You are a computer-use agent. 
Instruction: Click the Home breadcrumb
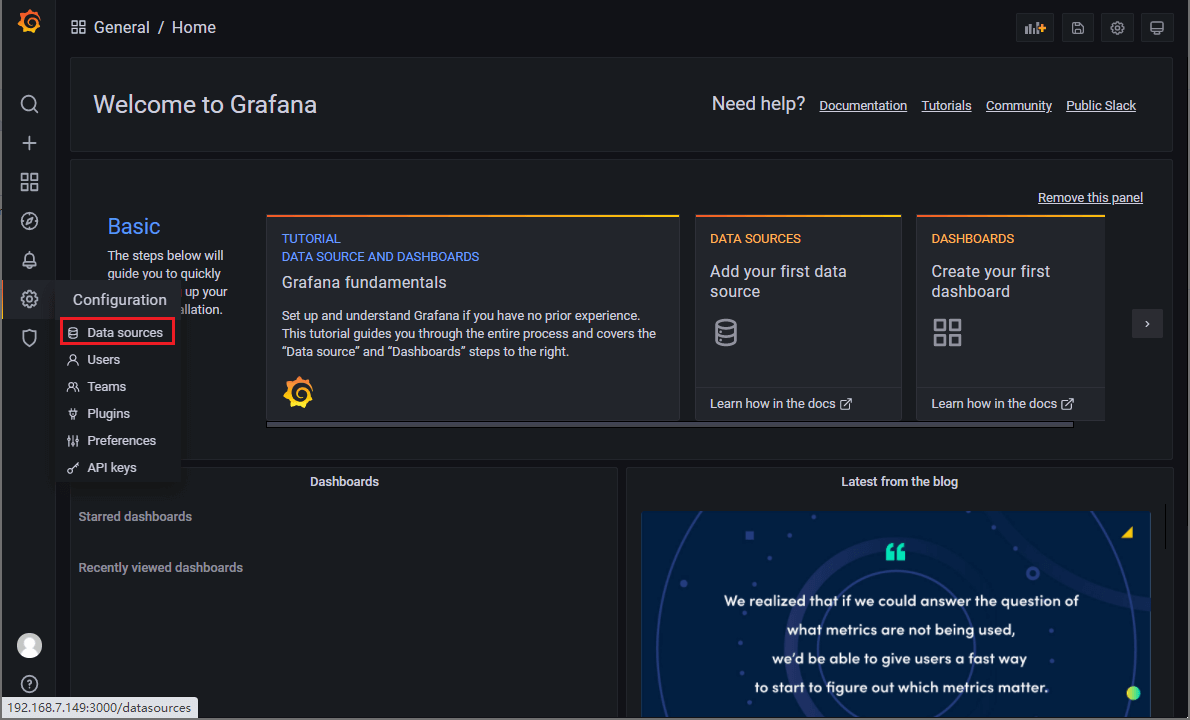(x=194, y=27)
